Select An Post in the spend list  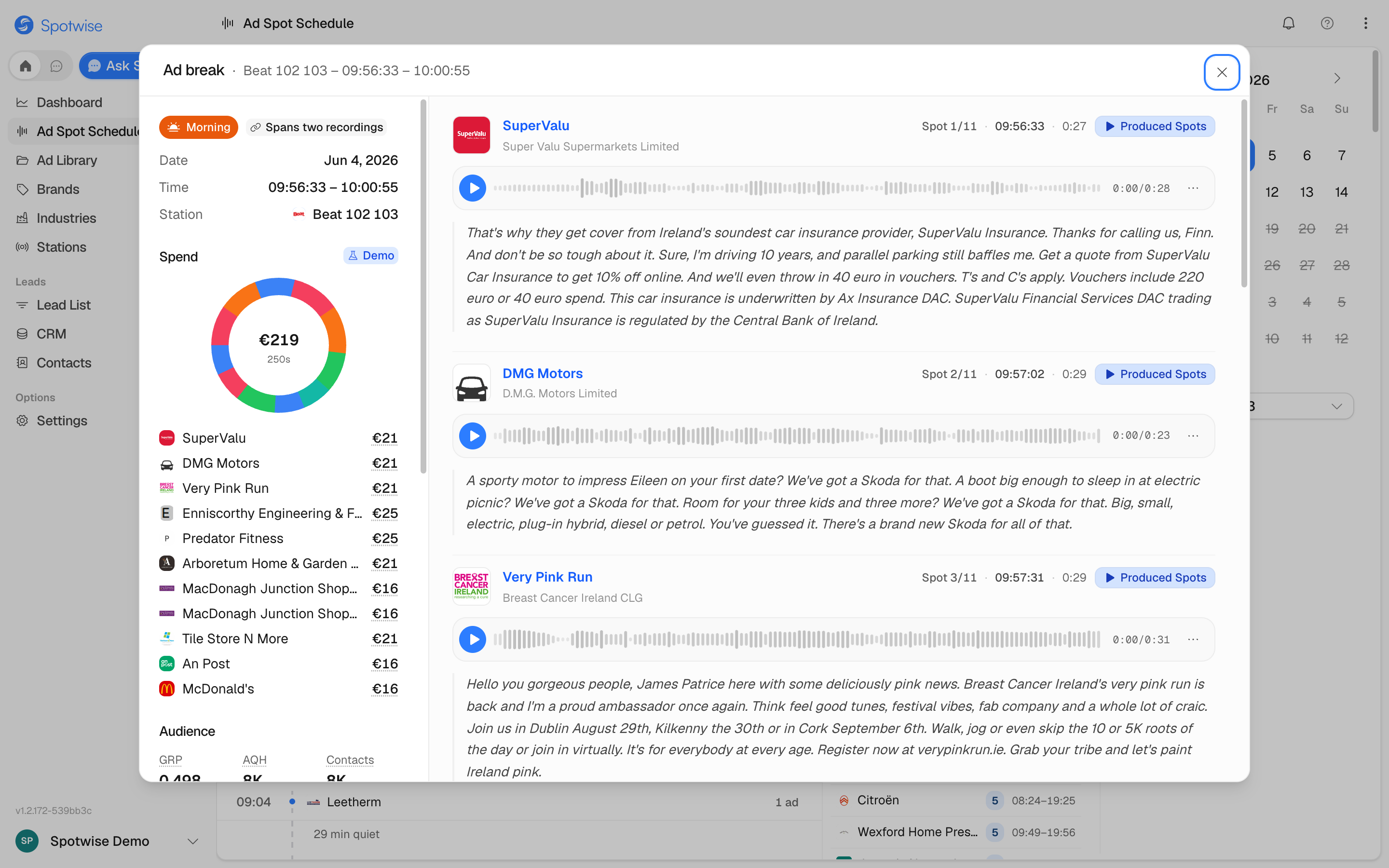point(278,664)
